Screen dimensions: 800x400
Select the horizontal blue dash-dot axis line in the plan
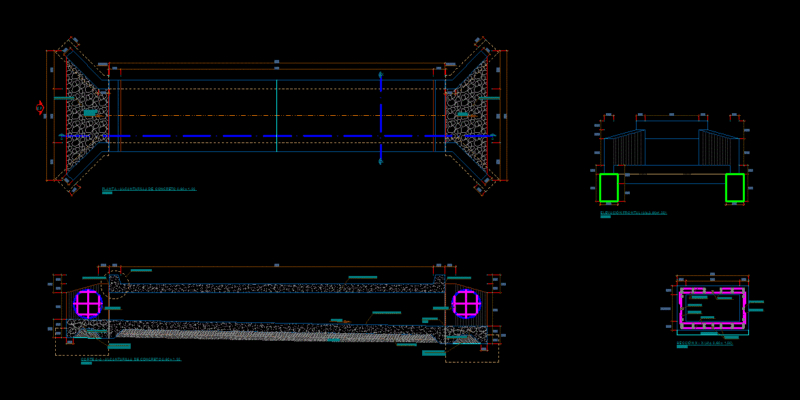point(277,136)
